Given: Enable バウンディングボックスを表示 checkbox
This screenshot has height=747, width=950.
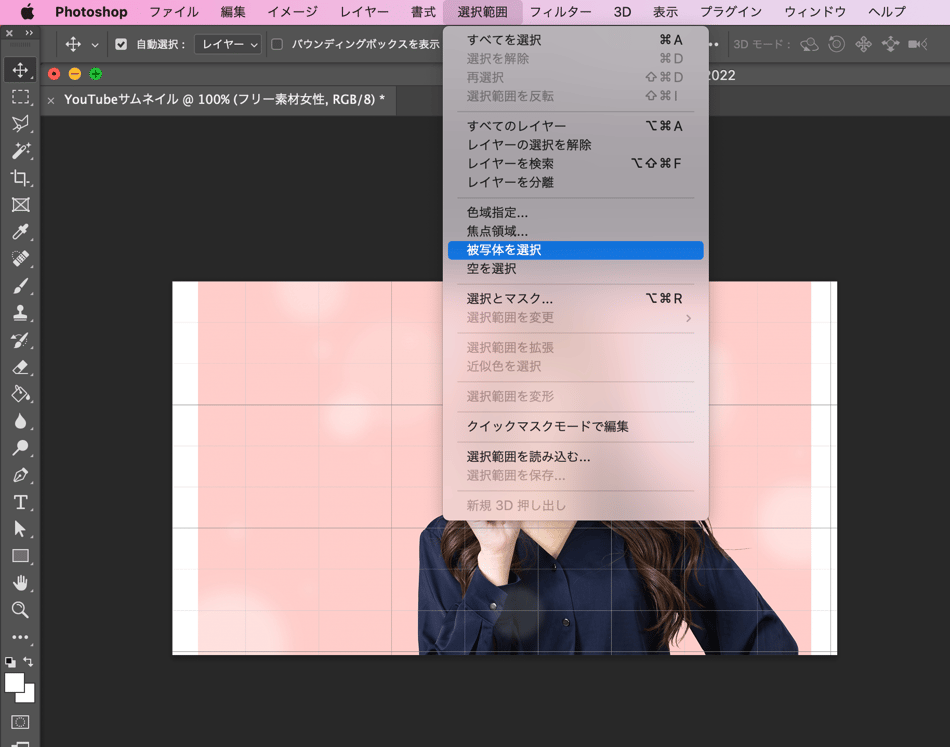Looking at the screenshot, I should (277, 44).
